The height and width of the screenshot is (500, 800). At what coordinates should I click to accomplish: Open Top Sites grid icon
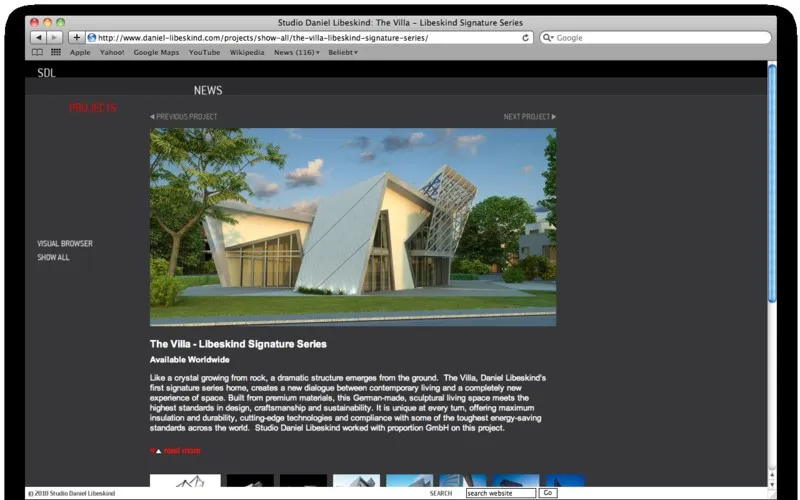[56, 52]
